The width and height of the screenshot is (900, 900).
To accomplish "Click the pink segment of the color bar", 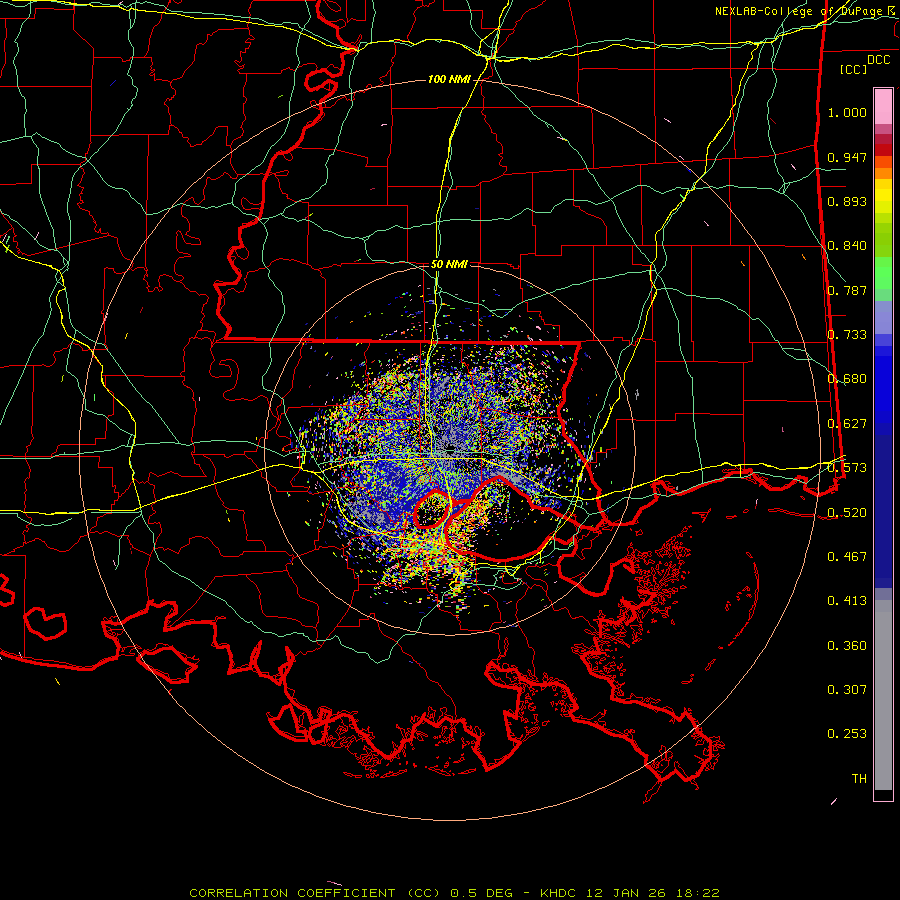I will (x=883, y=106).
